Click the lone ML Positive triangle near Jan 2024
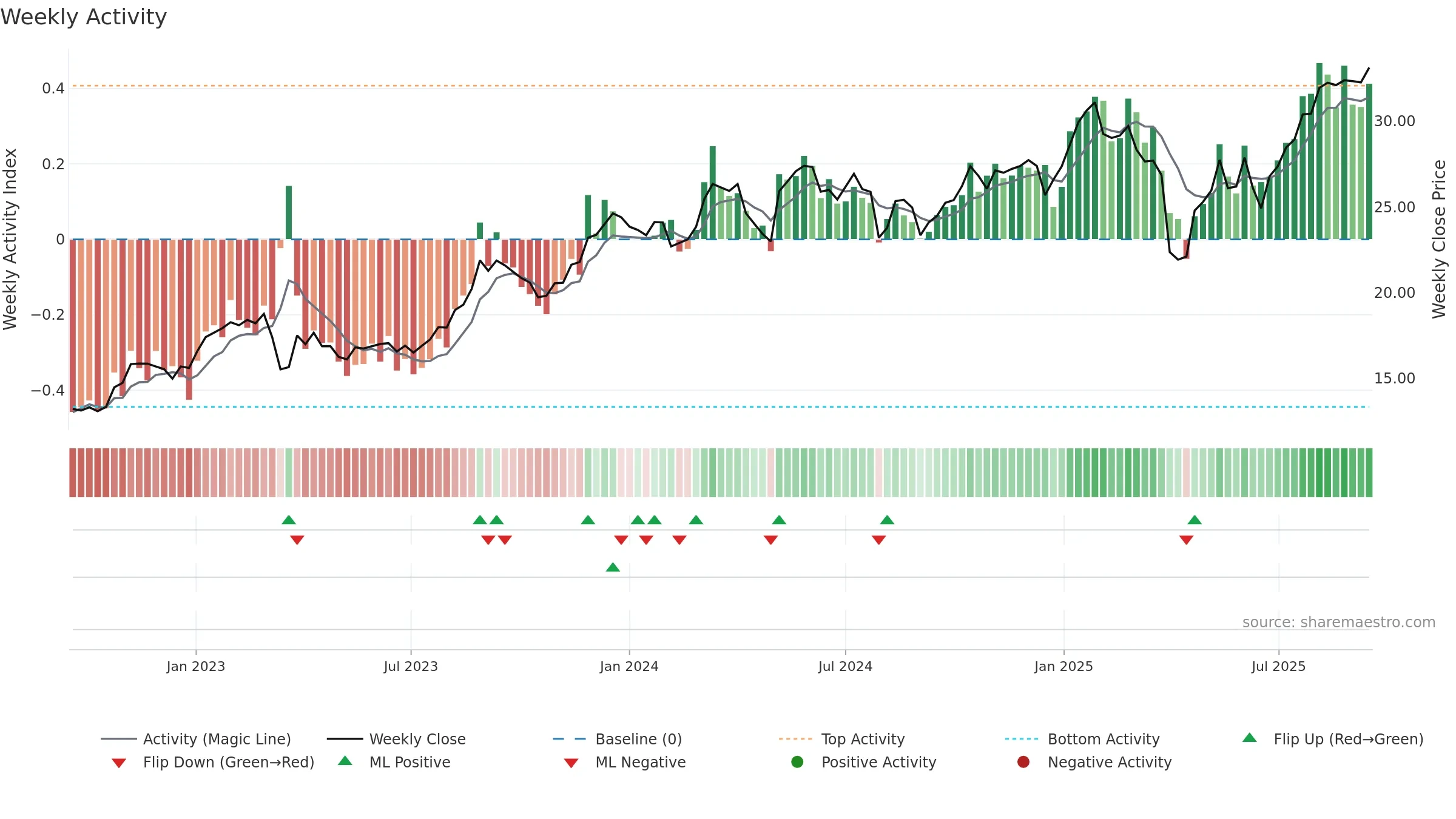The width and height of the screenshot is (1456, 819). 613,567
